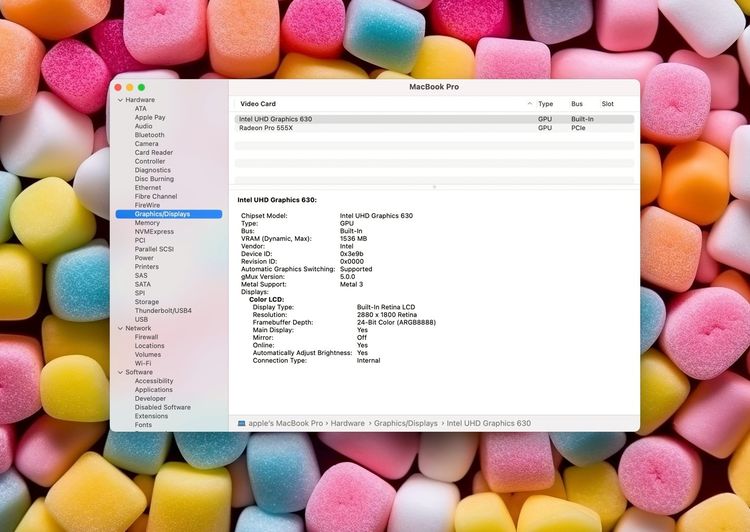750x532 pixels.
Task: Sort by the Slot column header
Action: (x=607, y=104)
